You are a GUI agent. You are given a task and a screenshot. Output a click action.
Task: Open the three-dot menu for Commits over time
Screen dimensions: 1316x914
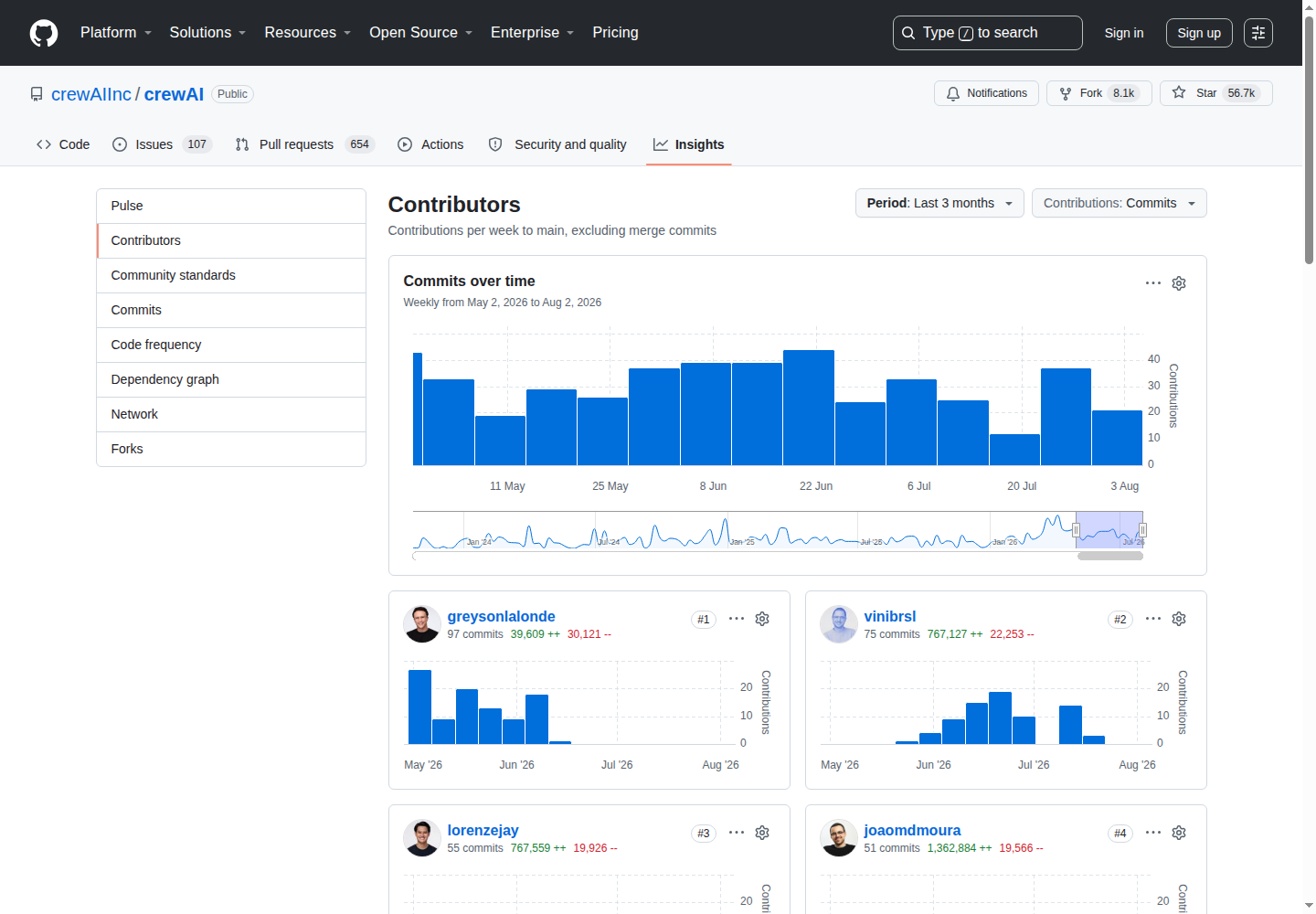coord(1153,283)
